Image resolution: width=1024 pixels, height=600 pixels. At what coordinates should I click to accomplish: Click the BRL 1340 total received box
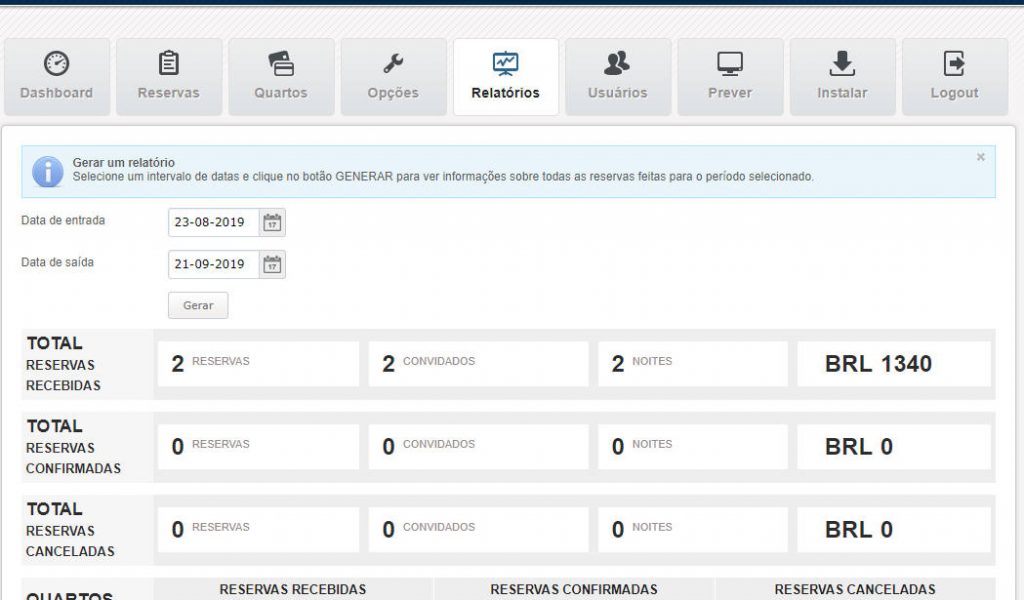point(893,364)
